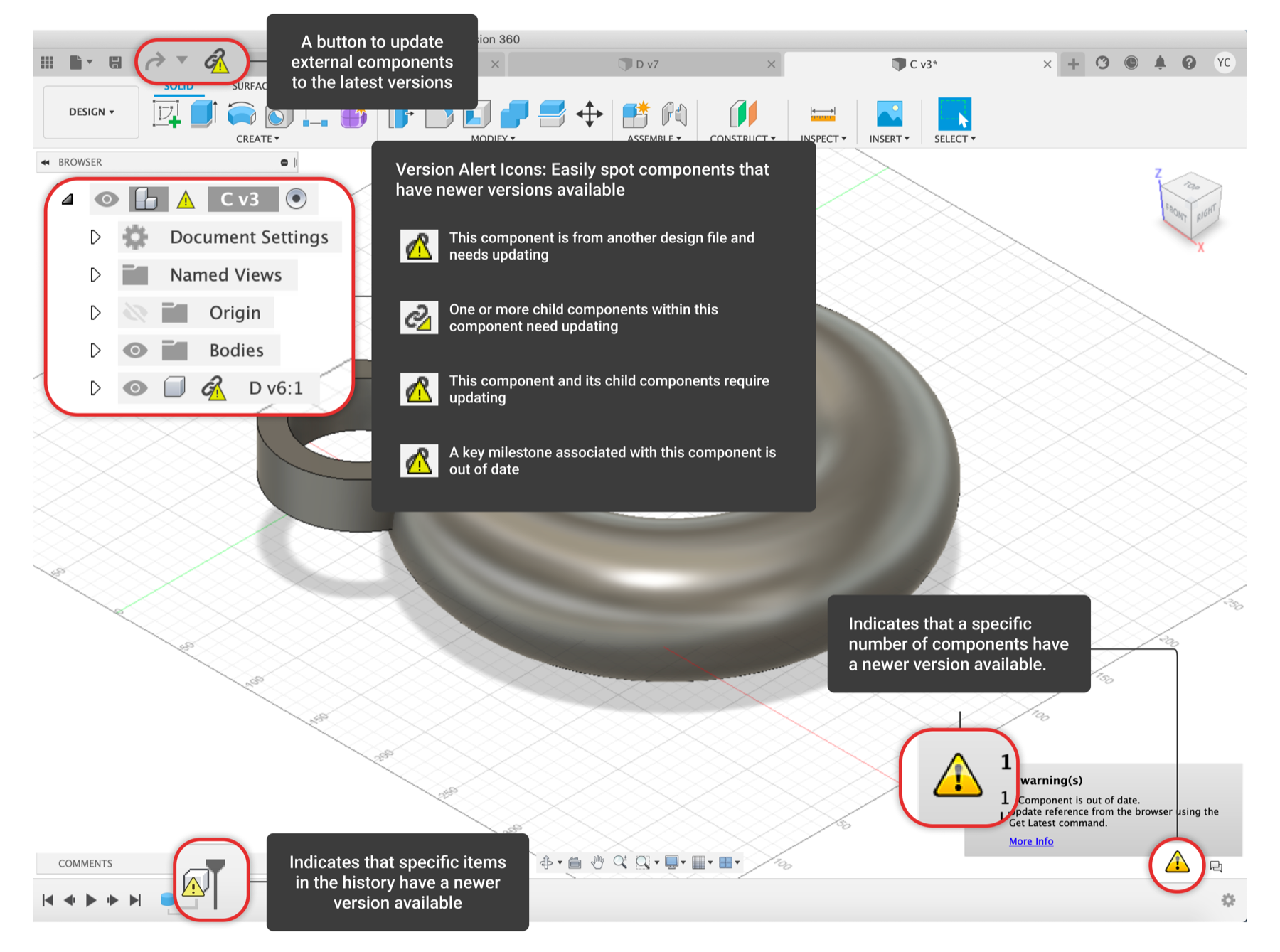The height and width of the screenshot is (952, 1280).
Task: Expand the Named Views folder
Action: point(95,274)
